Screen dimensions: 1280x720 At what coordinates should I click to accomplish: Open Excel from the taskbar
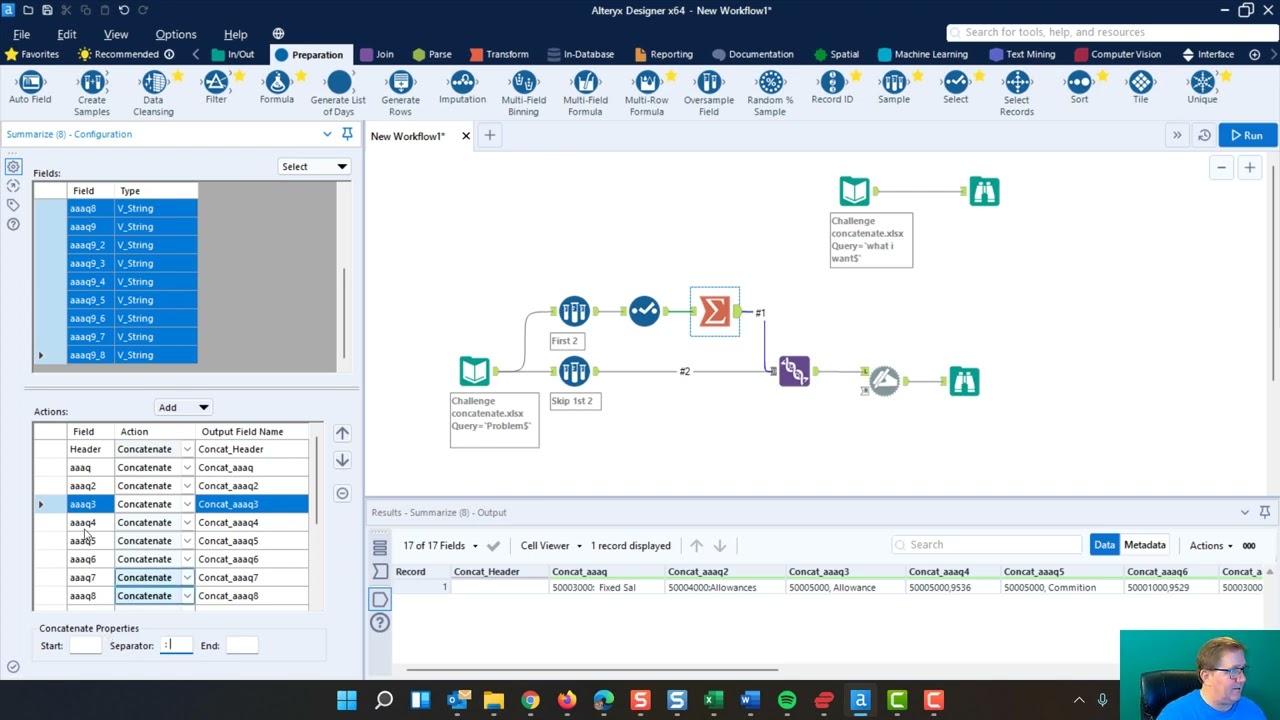(713, 700)
